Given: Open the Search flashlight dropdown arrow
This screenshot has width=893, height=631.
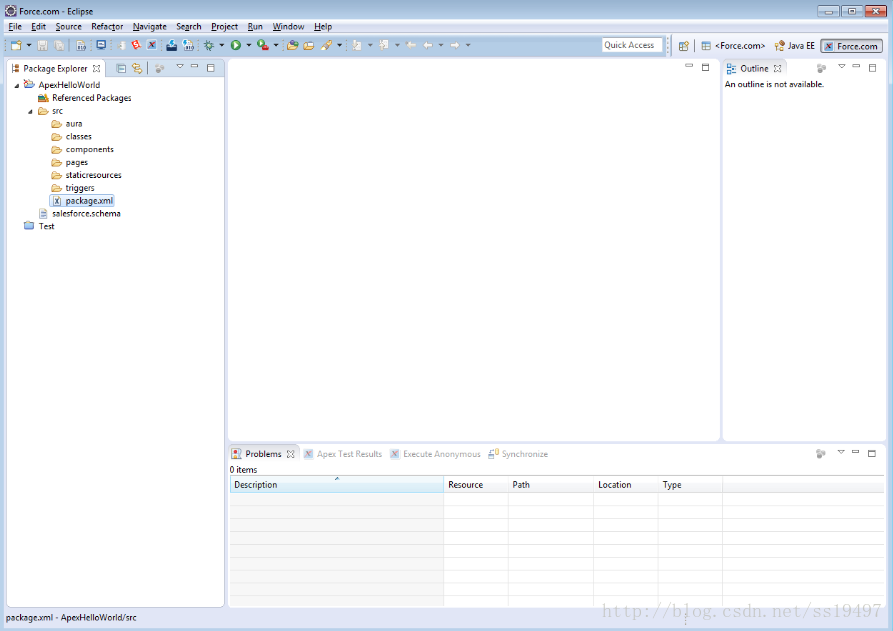Looking at the screenshot, I should click(339, 45).
